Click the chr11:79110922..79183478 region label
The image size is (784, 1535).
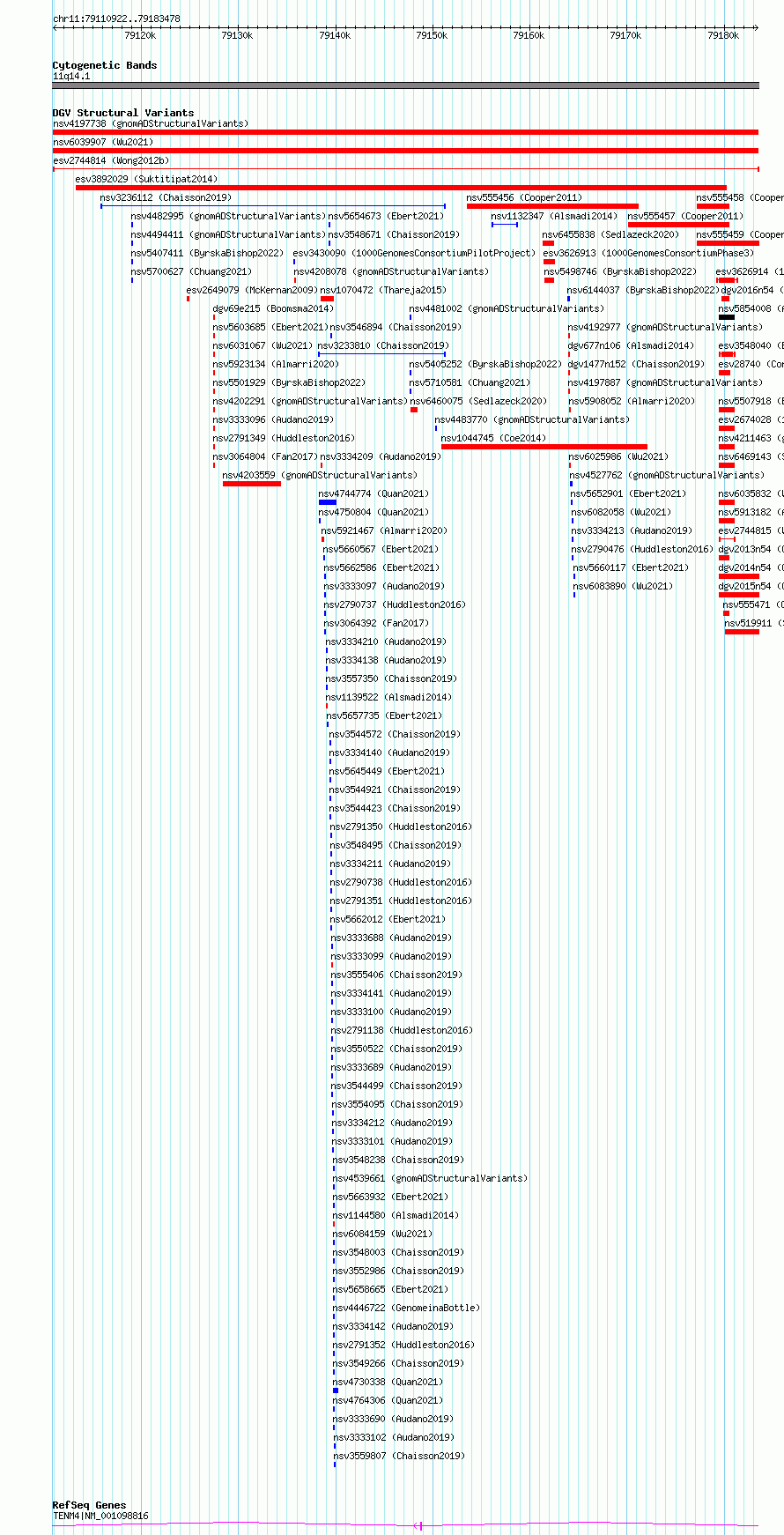coord(116,19)
